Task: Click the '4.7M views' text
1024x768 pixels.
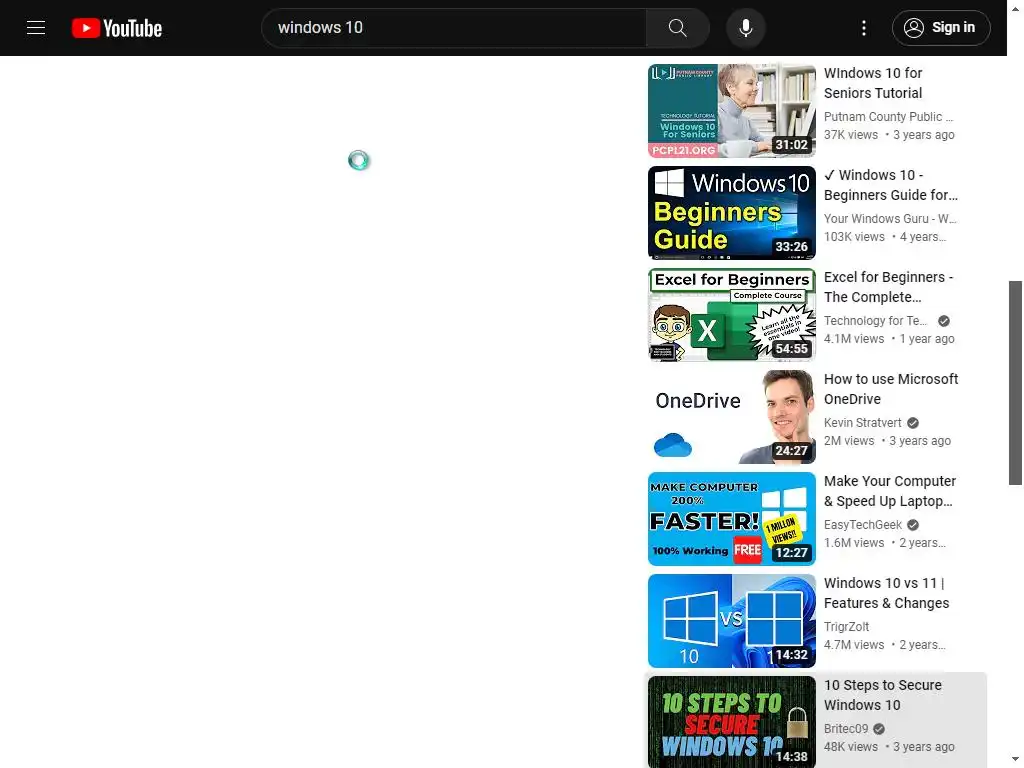Action: [x=854, y=644]
